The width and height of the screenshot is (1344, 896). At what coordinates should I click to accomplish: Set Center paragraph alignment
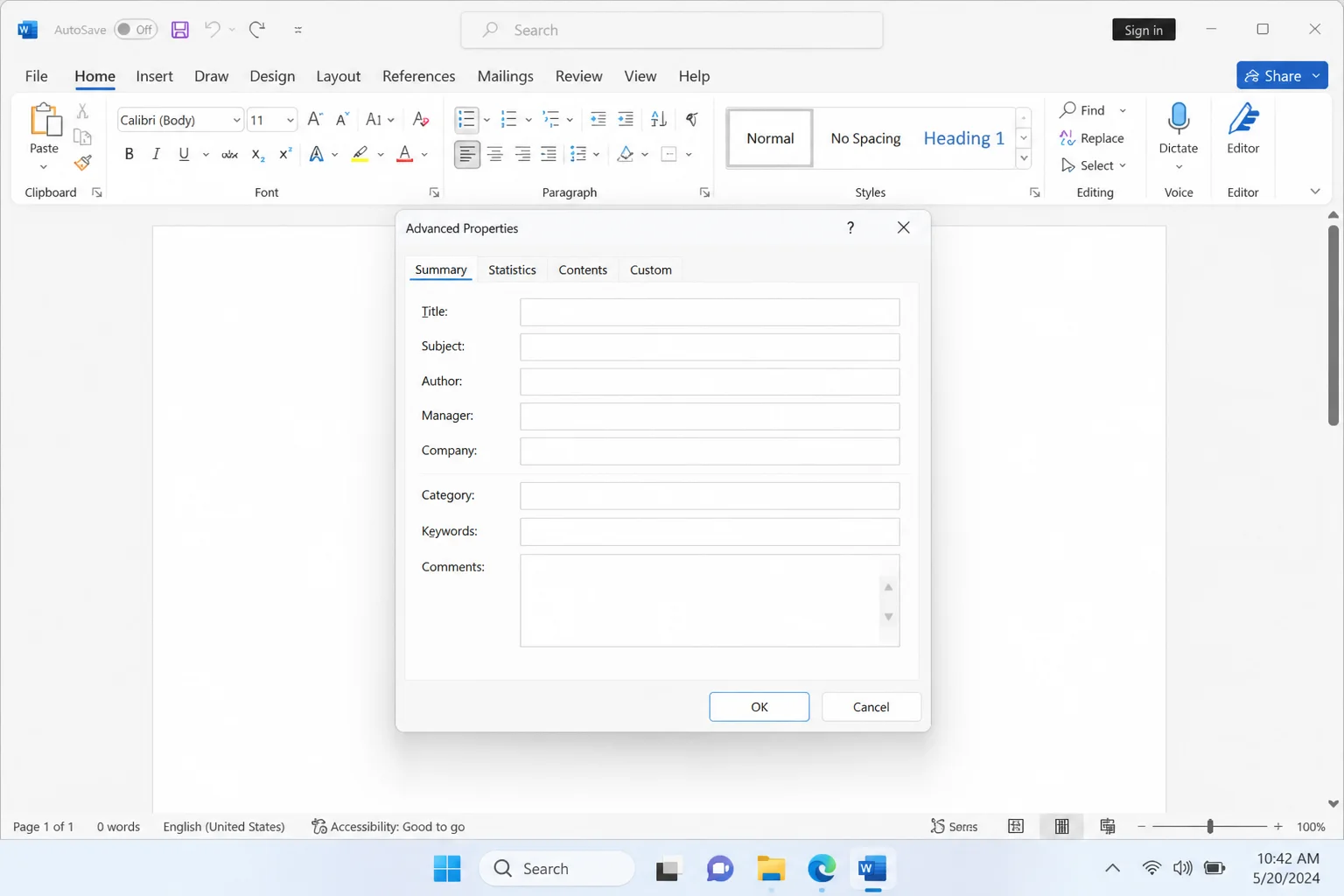494,155
